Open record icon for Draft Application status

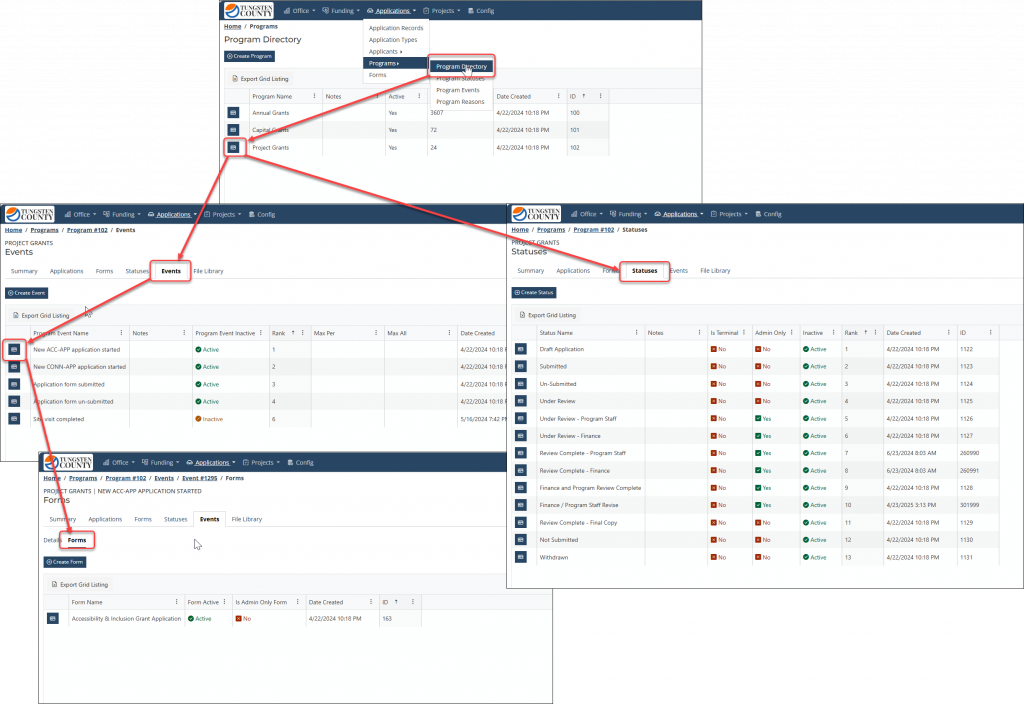click(x=520, y=349)
